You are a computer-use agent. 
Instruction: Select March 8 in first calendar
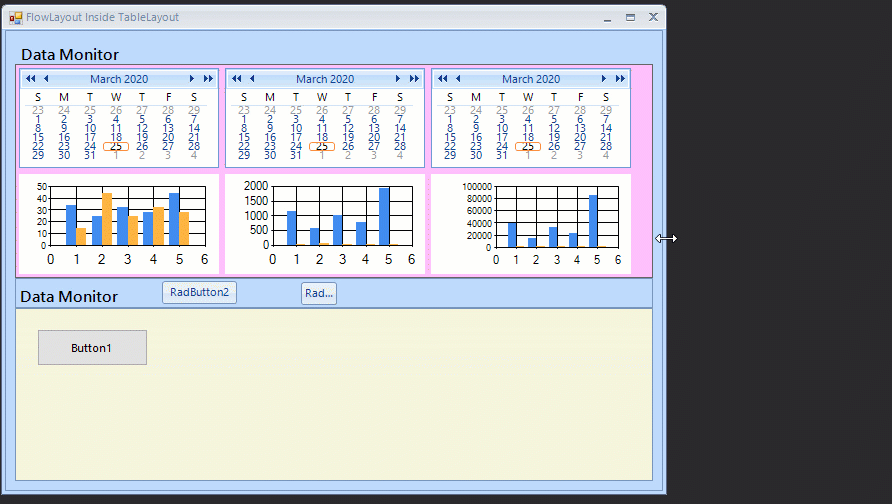pyautogui.click(x=38, y=129)
